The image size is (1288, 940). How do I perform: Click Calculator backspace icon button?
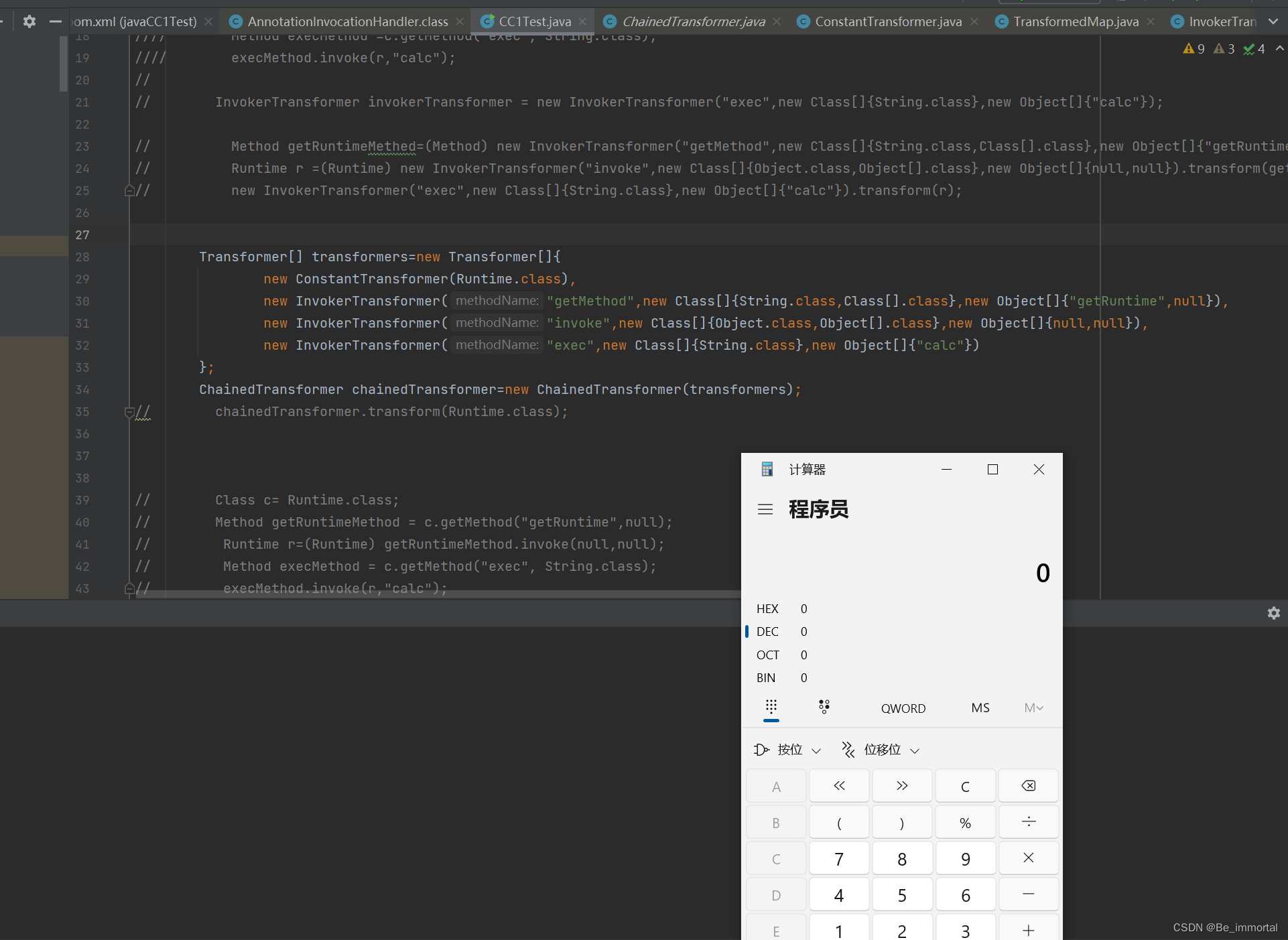(1029, 786)
